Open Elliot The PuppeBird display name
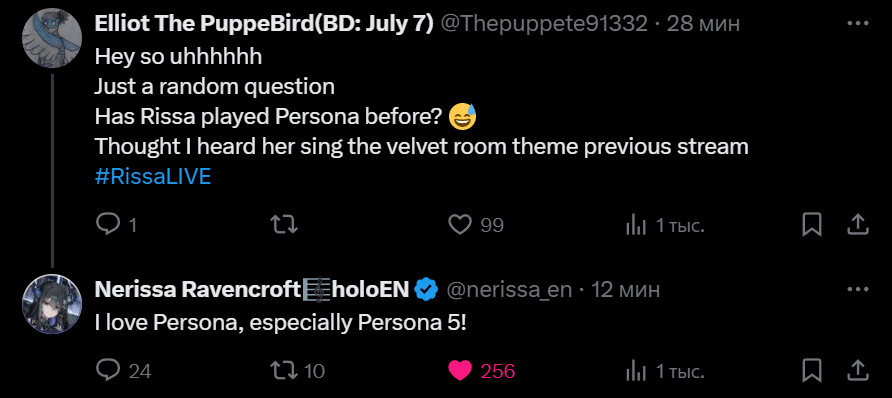The image size is (892, 398). click(x=264, y=24)
